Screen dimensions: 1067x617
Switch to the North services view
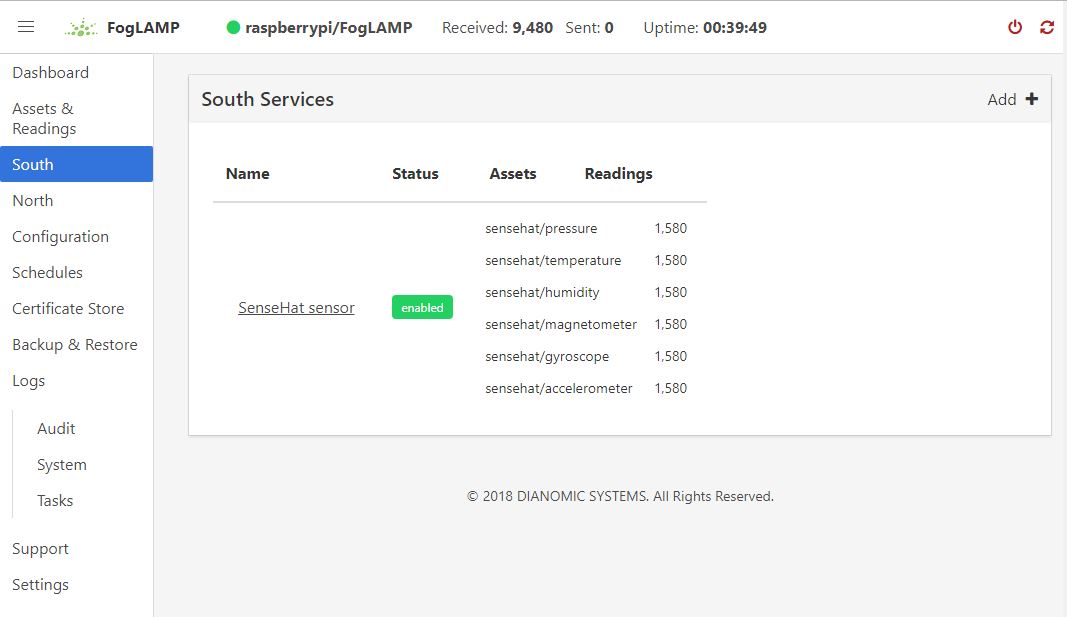tap(32, 200)
